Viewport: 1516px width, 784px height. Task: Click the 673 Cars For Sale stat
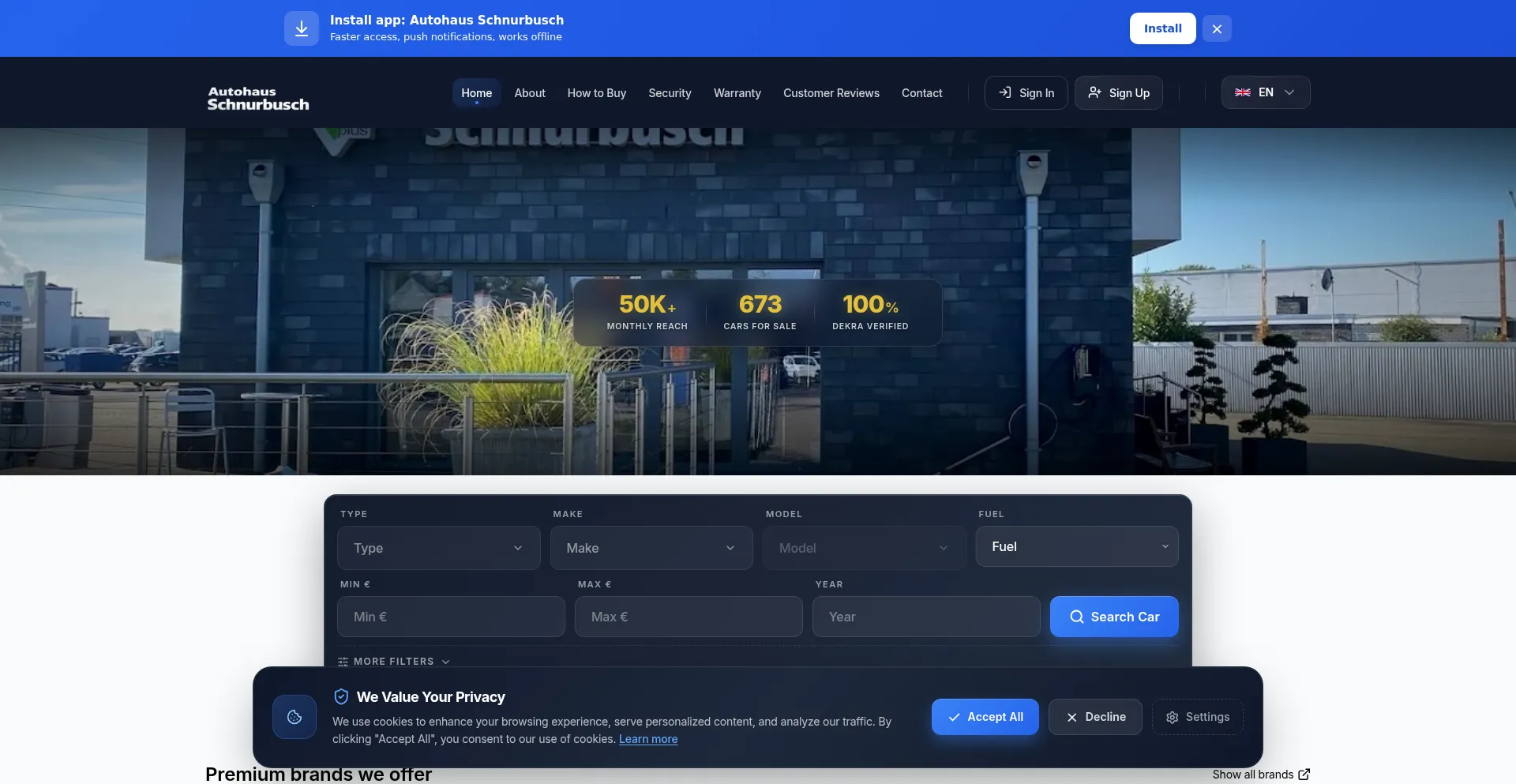pyautogui.click(x=760, y=313)
